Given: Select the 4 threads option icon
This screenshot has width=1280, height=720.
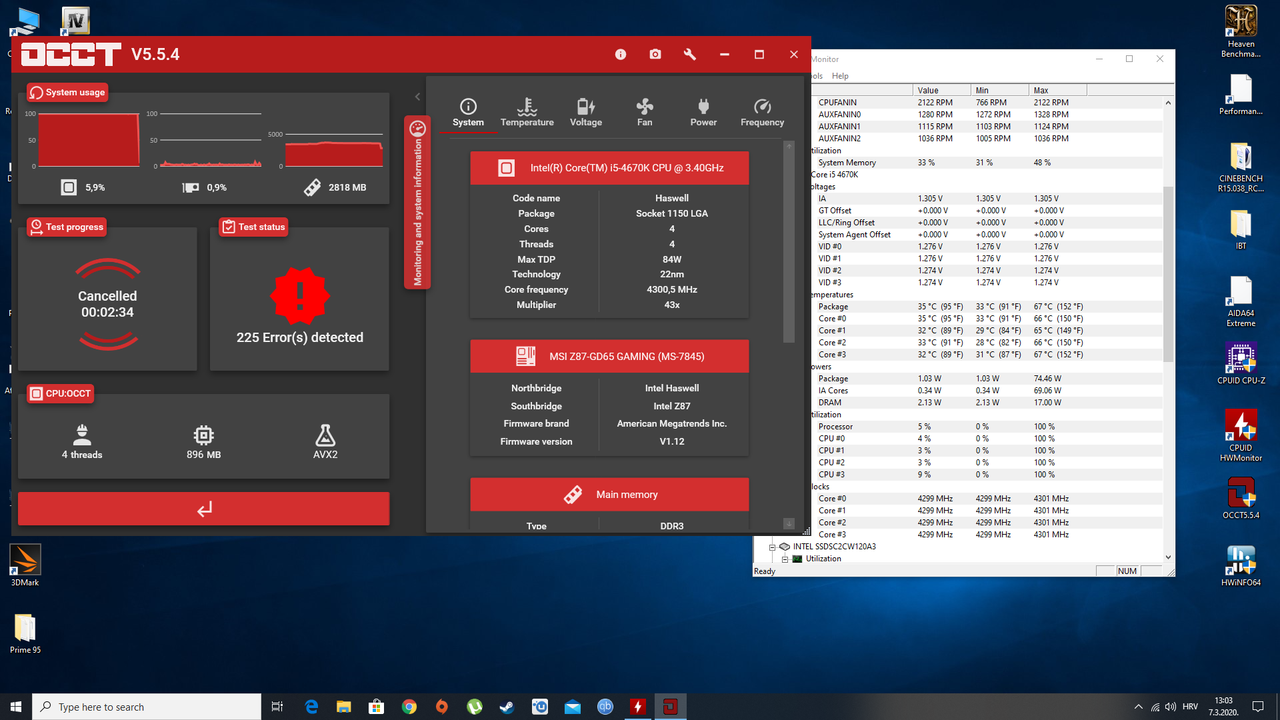Looking at the screenshot, I should coord(82,435).
